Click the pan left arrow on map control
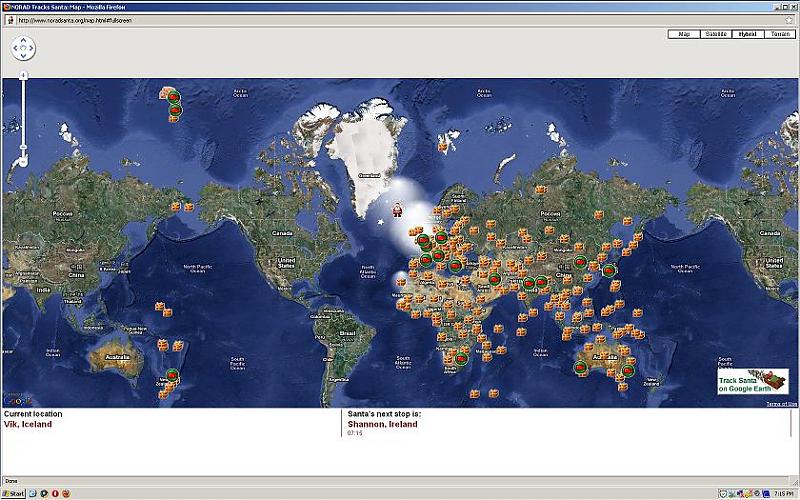The image size is (800, 500). point(14,48)
